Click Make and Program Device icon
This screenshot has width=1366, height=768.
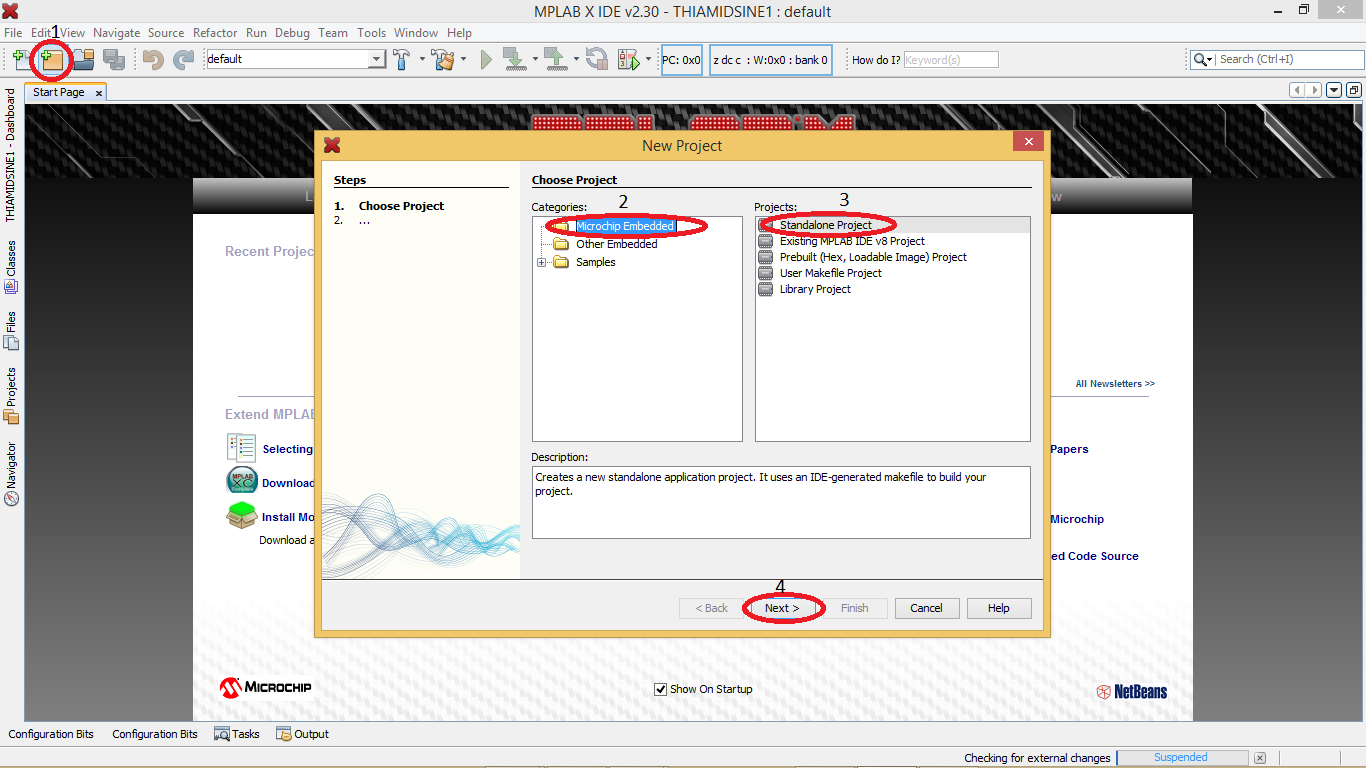(514, 60)
